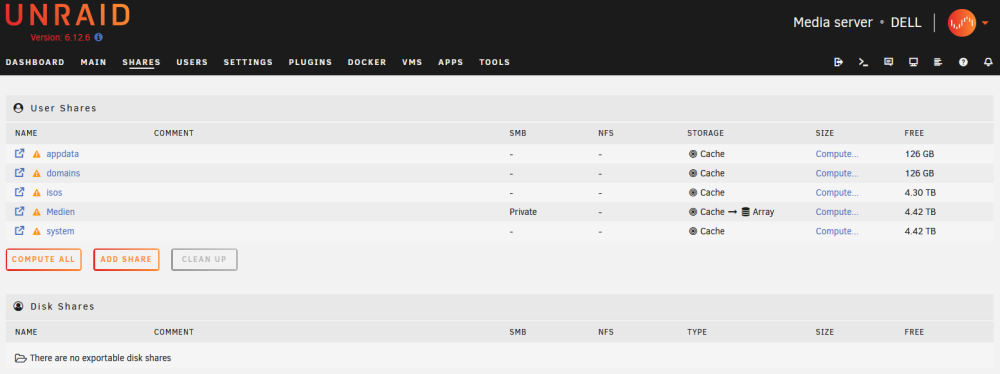The height and width of the screenshot is (374, 1000).
Task: Expand the account dropdown arrow
Action: tap(985, 23)
